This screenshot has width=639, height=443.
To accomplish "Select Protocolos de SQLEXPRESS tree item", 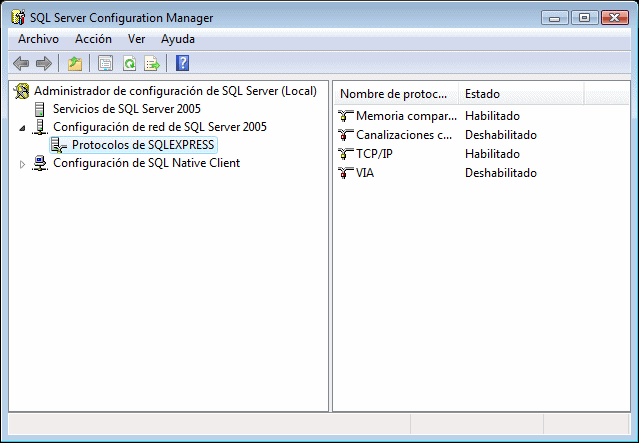I will 143,145.
